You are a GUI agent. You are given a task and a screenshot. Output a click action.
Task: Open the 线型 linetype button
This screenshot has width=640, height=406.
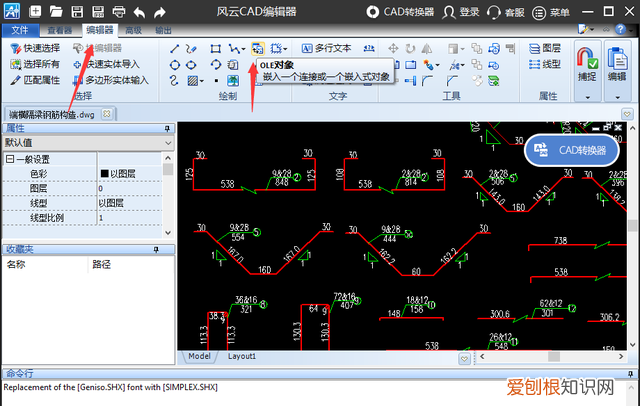tap(545, 64)
